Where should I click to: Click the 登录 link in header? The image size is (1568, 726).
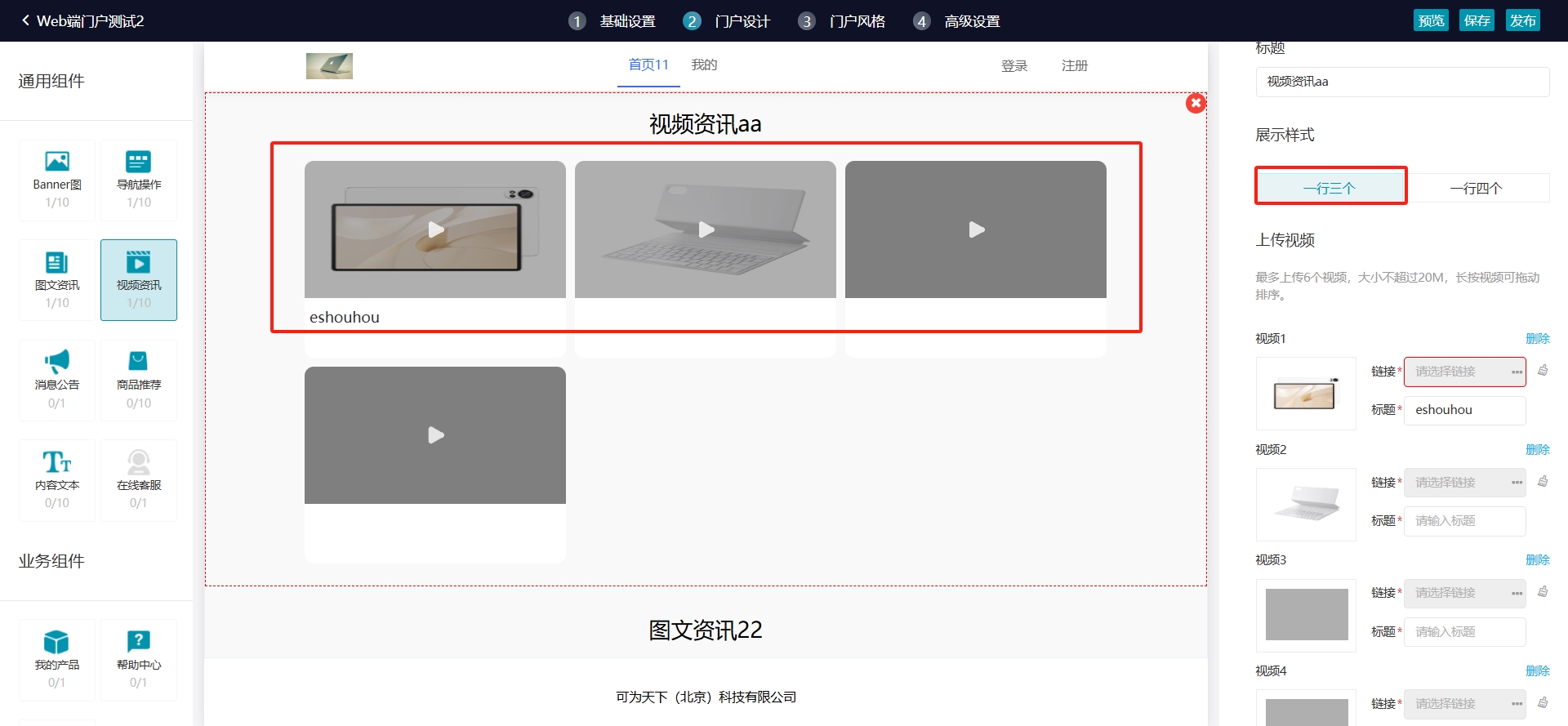1014,65
